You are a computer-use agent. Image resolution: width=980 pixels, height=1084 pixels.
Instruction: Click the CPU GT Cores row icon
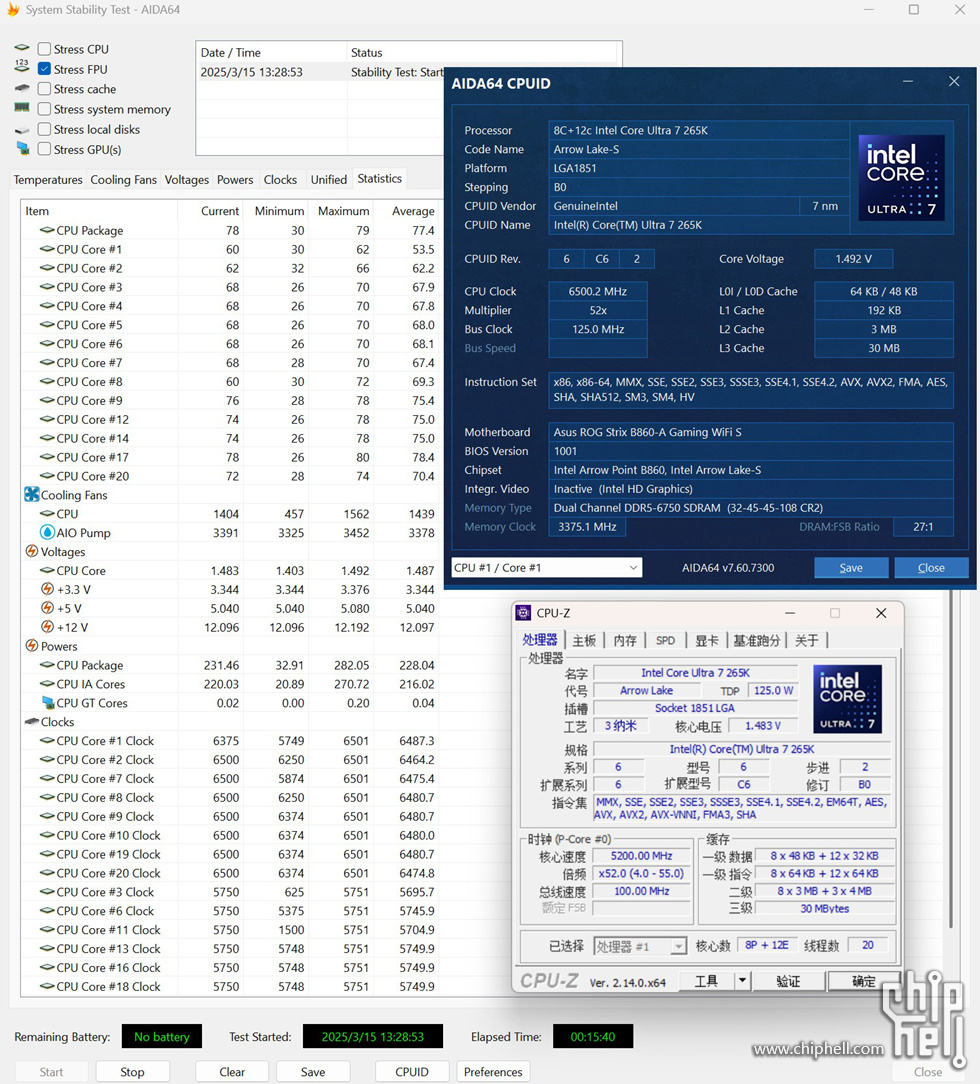(48, 702)
